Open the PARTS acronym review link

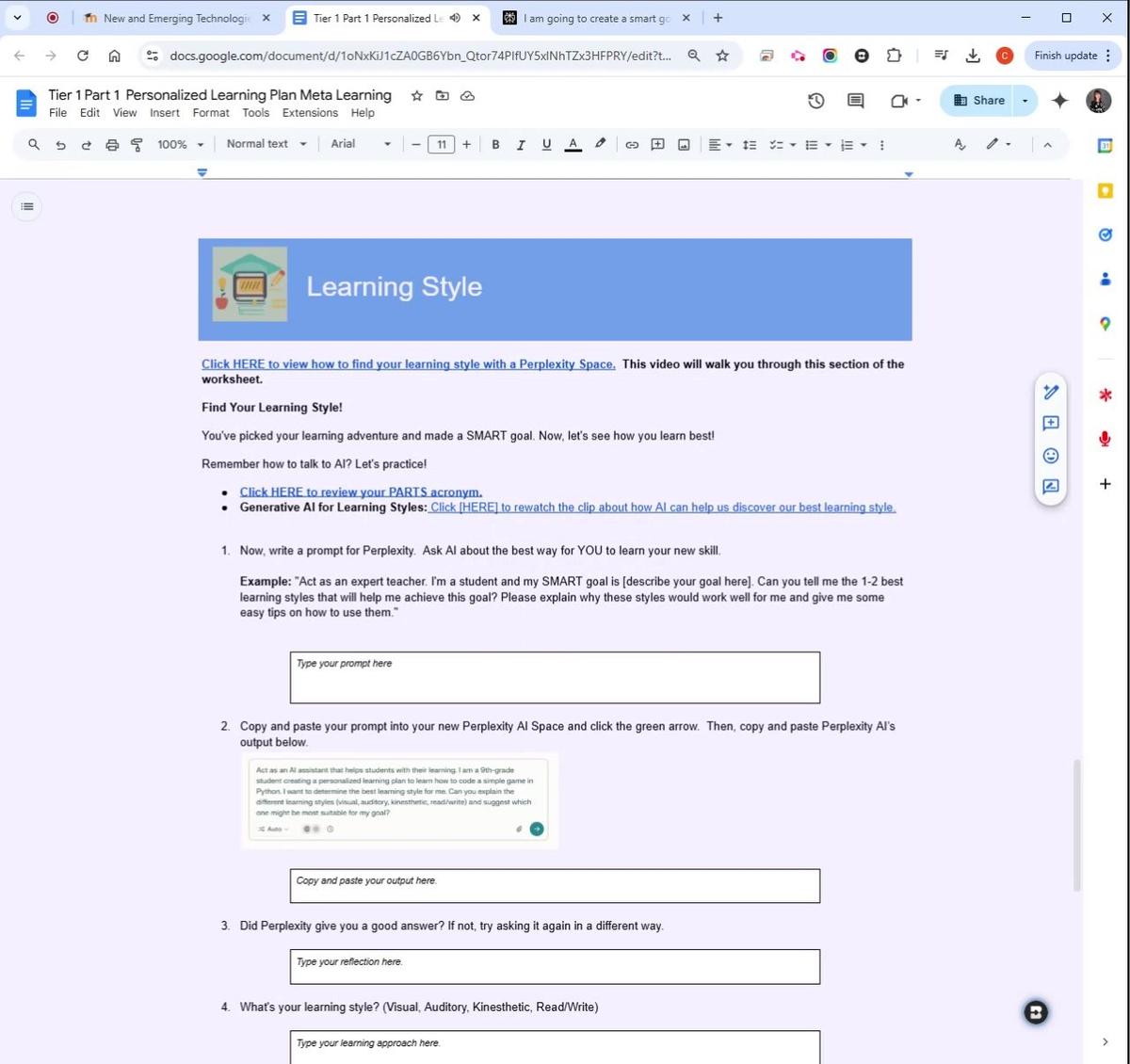pyautogui.click(x=361, y=492)
